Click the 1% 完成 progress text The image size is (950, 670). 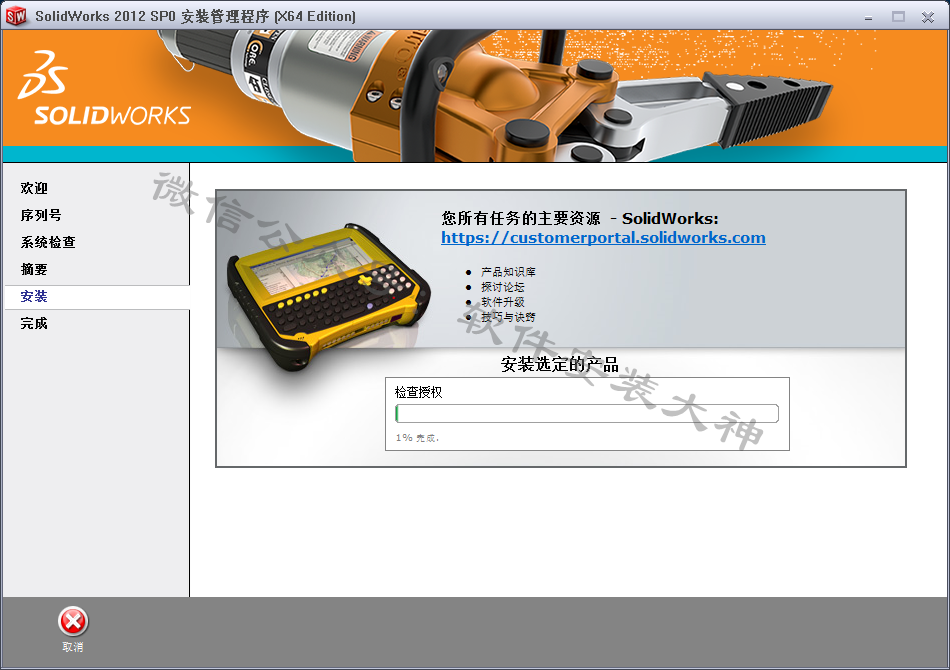click(417, 437)
